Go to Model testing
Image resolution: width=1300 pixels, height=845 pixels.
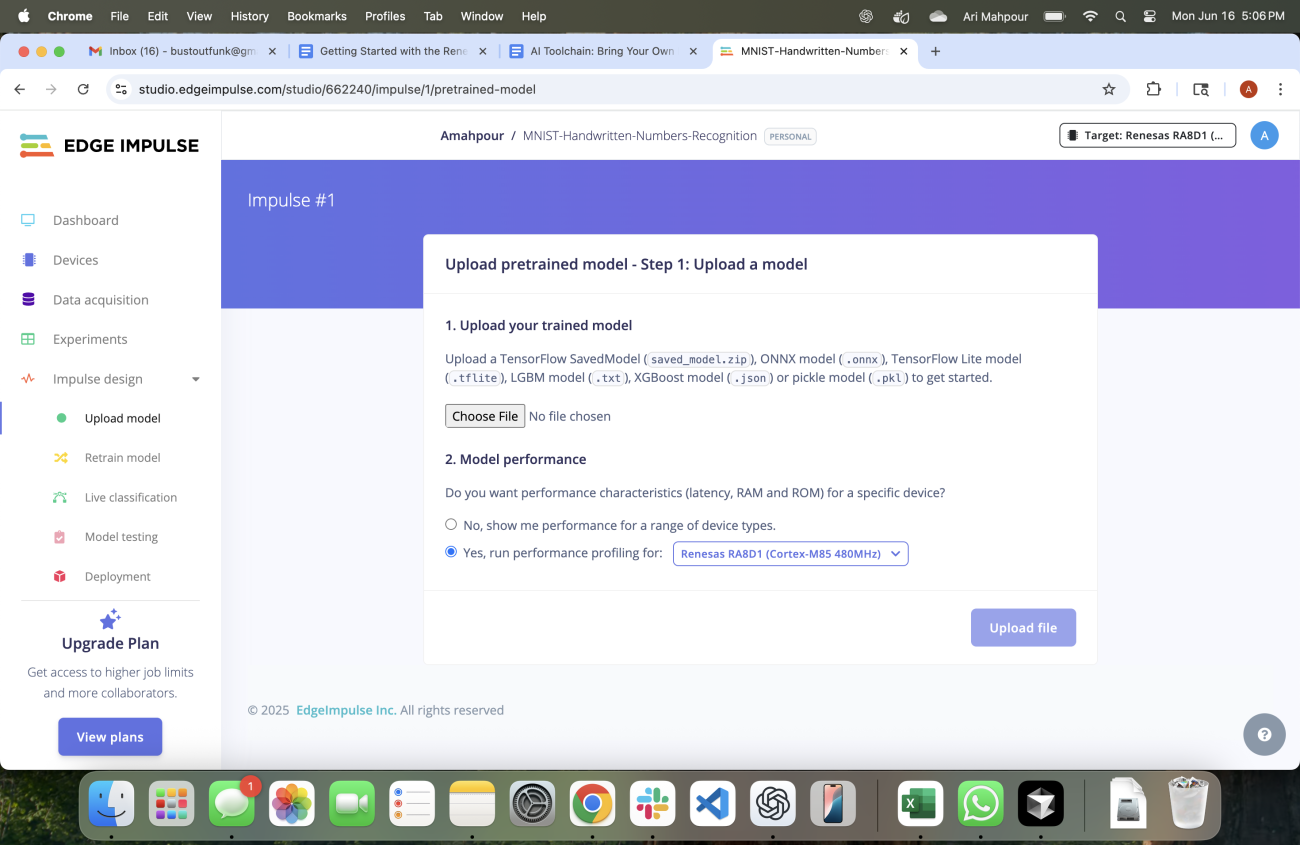tap(121, 536)
